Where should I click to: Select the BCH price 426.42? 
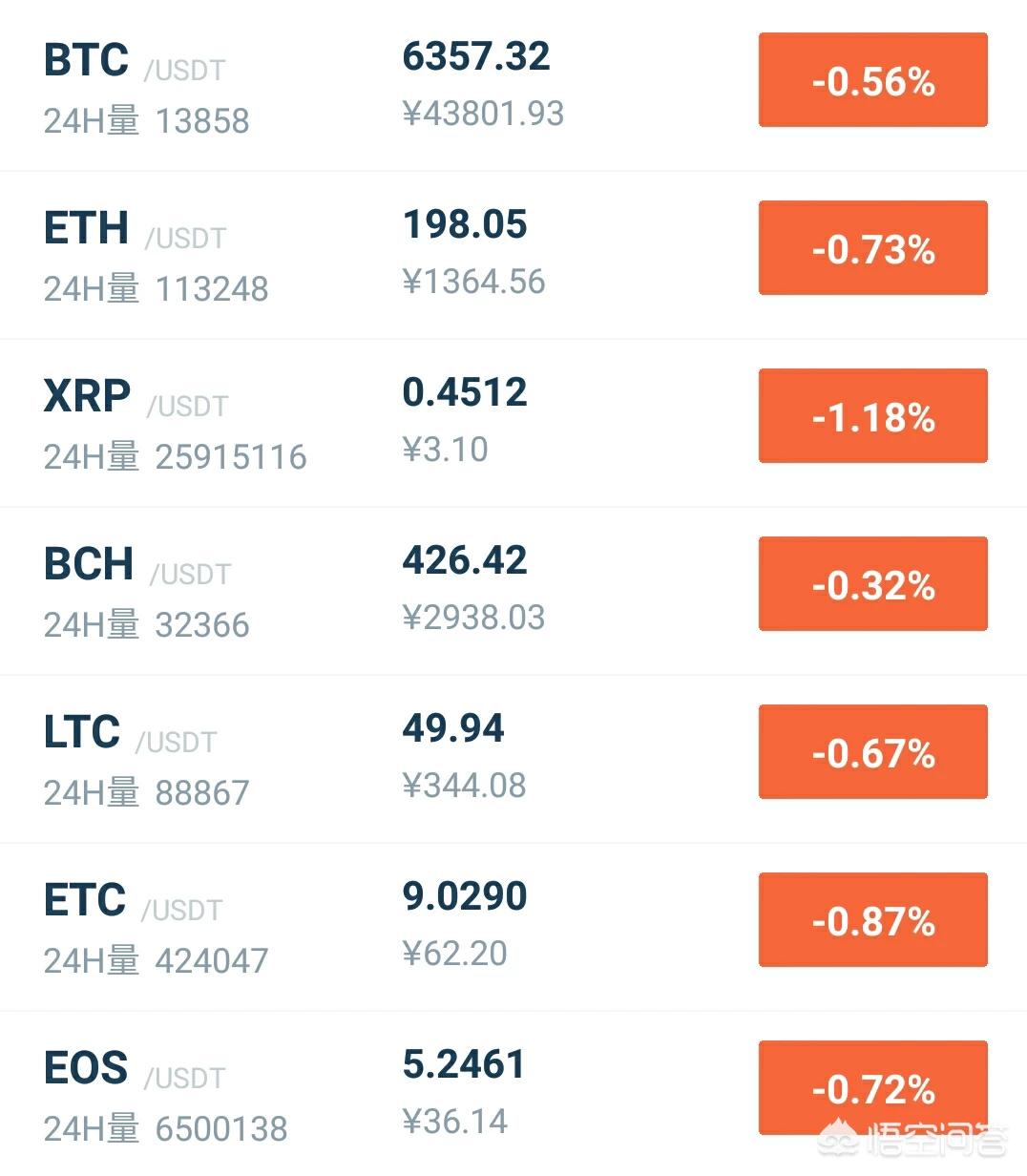click(x=465, y=560)
